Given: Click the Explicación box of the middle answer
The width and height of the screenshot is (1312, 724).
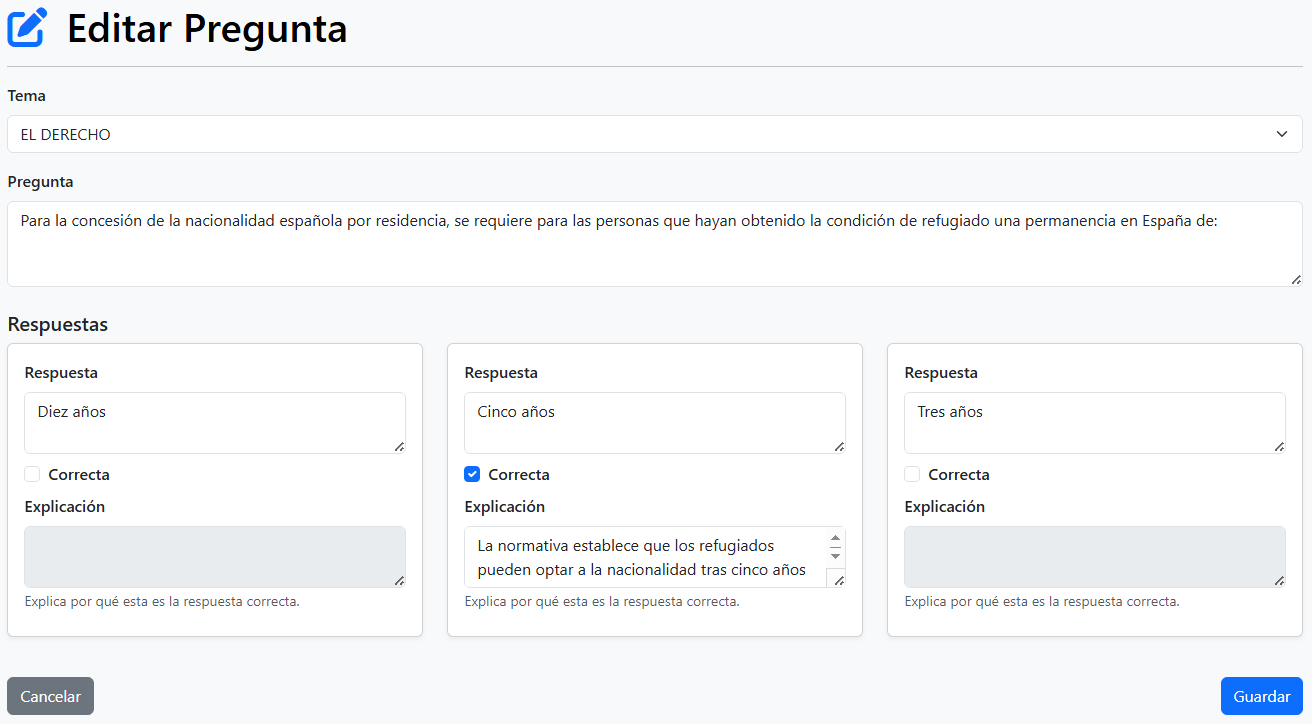Looking at the screenshot, I should coord(645,556).
